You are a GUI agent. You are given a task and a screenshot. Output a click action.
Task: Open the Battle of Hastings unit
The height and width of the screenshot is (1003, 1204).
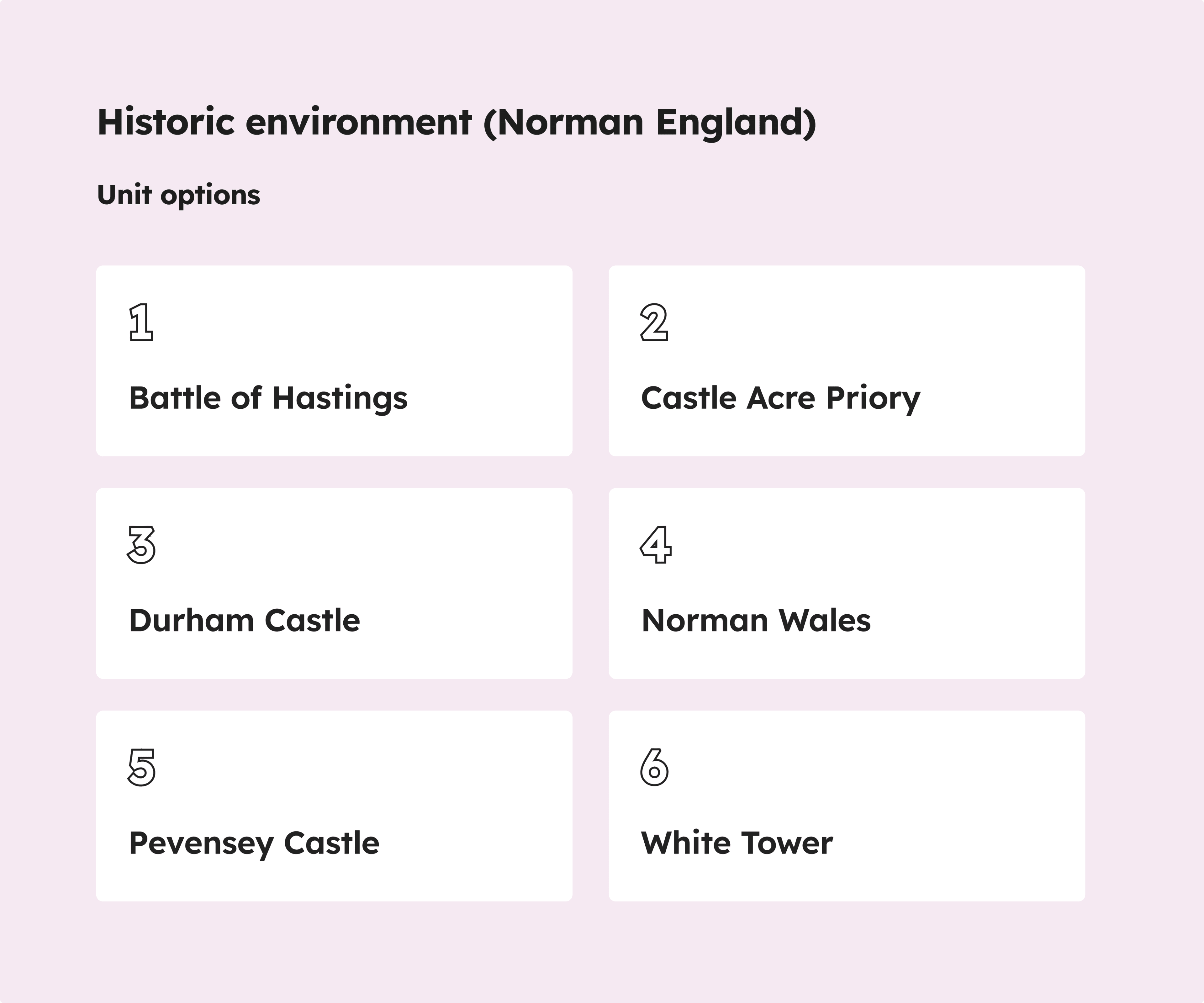coord(268,398)
